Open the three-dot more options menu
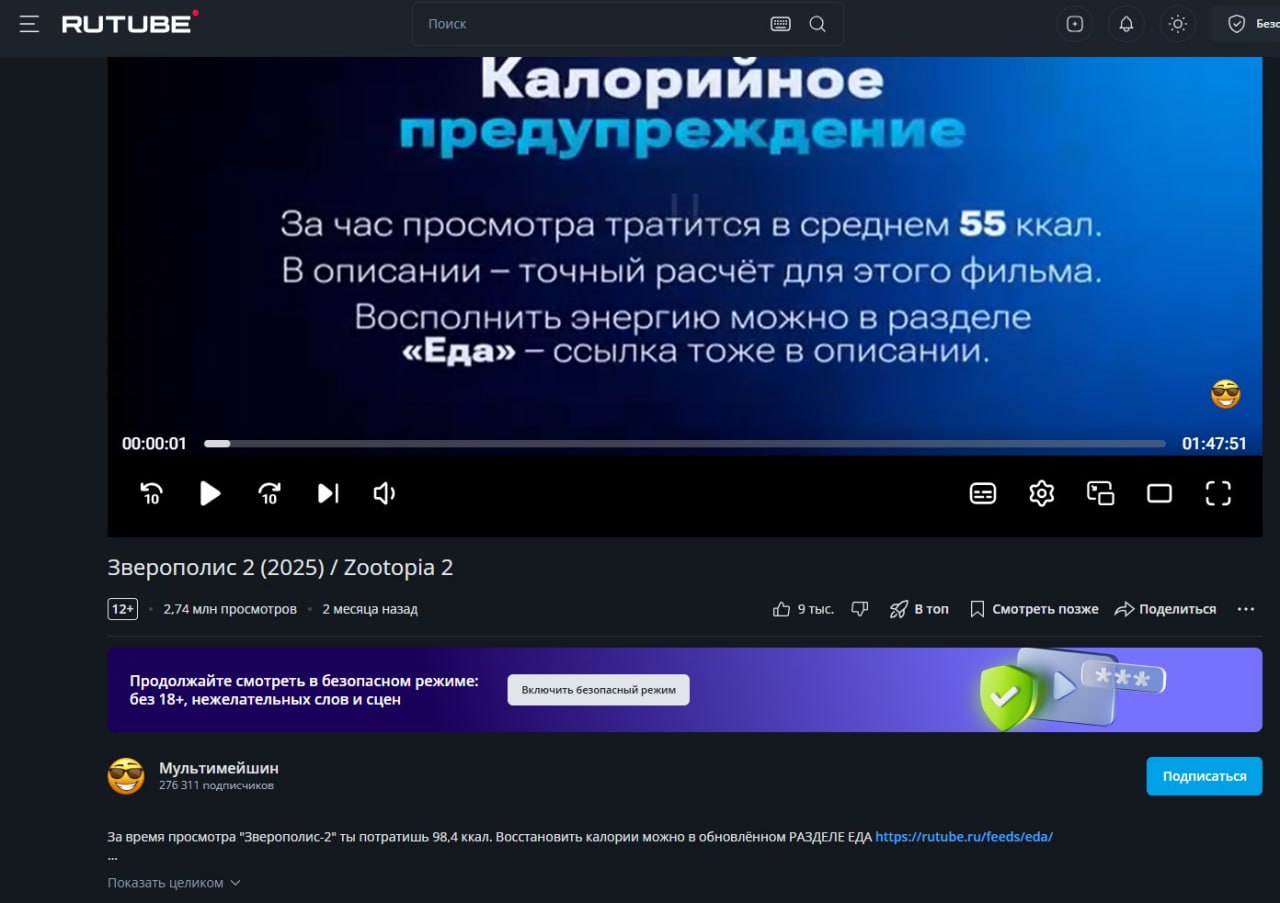The width and height of the screenshot is (1280, 903). point(1245,609)
